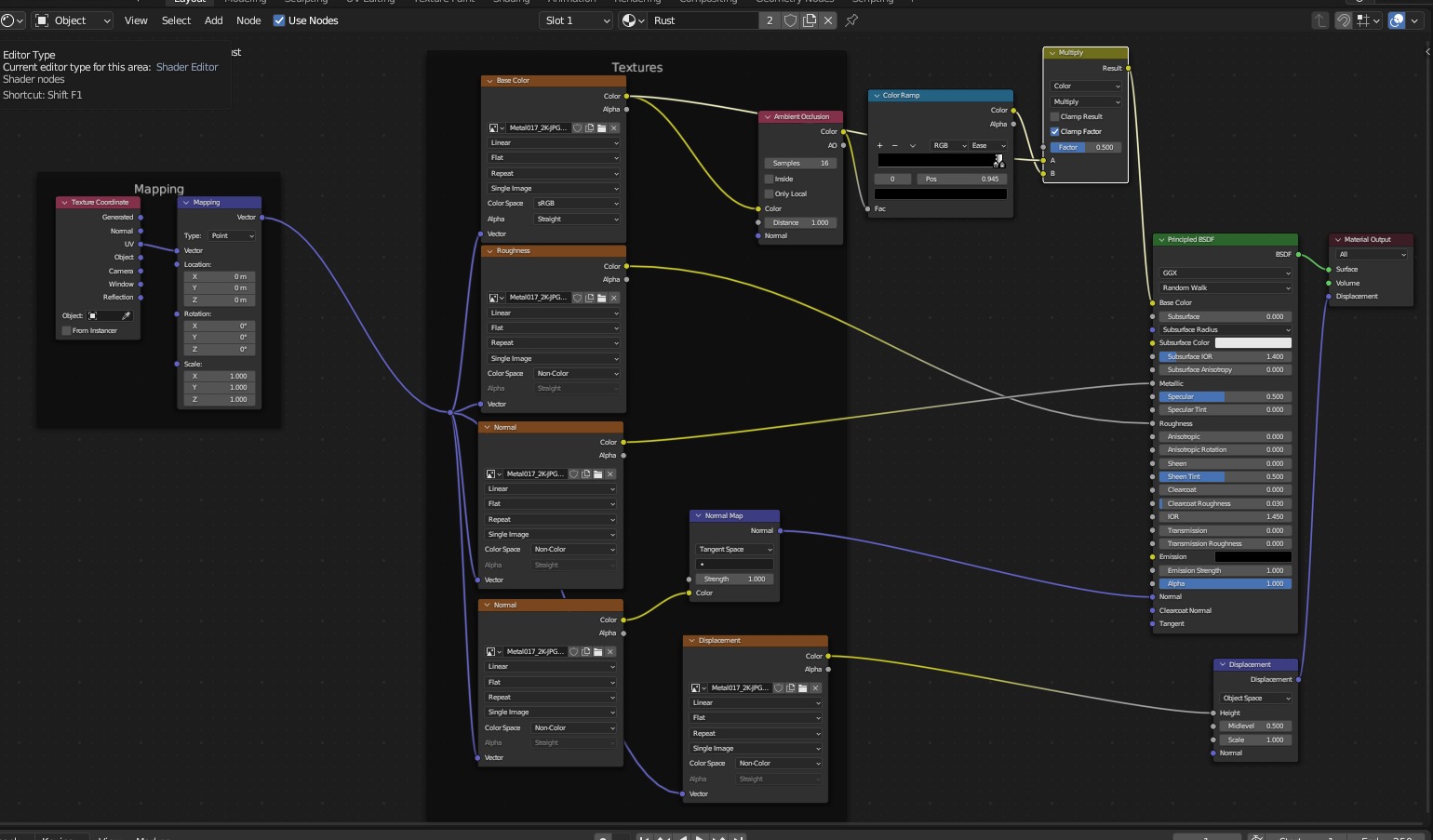Open the Node menu

(x=248, y=20)
